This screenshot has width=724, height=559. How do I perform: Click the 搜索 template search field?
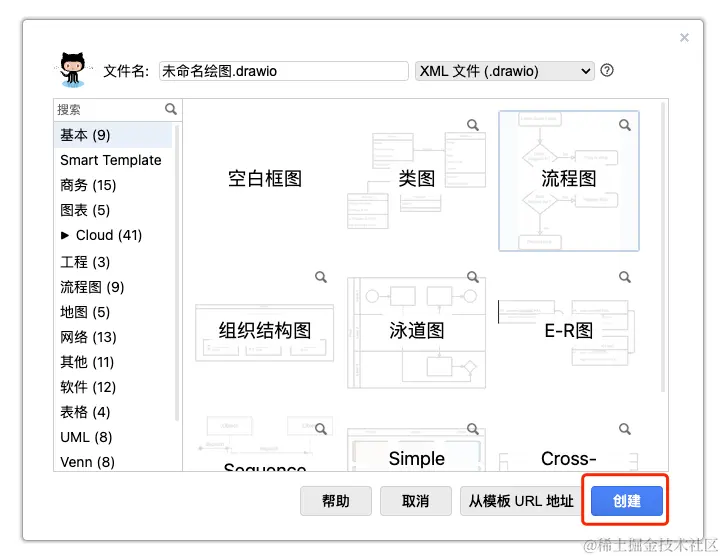110,110
